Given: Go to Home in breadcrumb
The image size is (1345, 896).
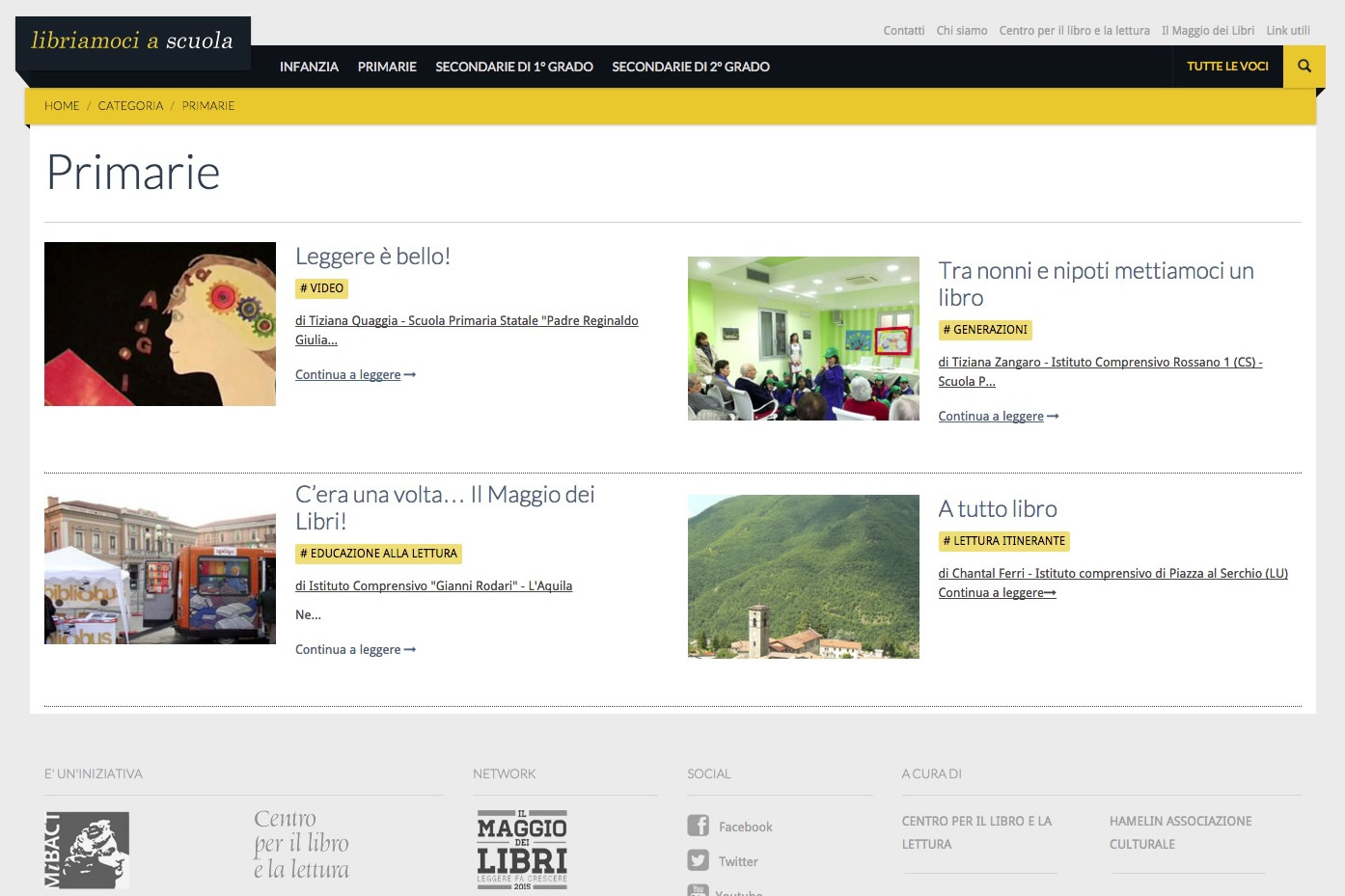Looking at the screenshot, I should pyautogui.click(x=62, y=106).
